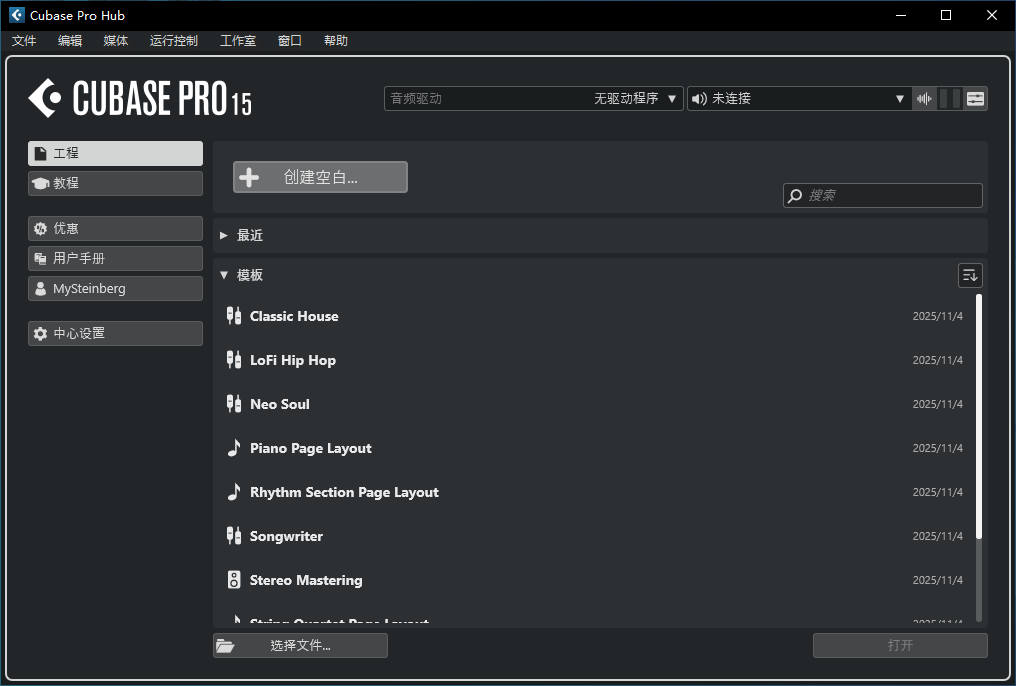The height and width of the screenshot is (686, 1016).
Task: Click the speaker icon beside 未连接
Action: coord(699,98)
